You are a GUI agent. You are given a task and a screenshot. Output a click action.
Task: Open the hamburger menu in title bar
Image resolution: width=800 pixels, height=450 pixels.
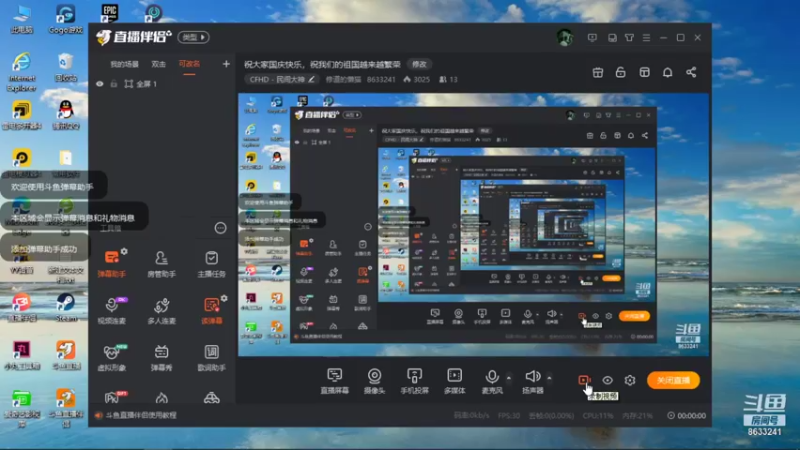(x=646, y=38)
